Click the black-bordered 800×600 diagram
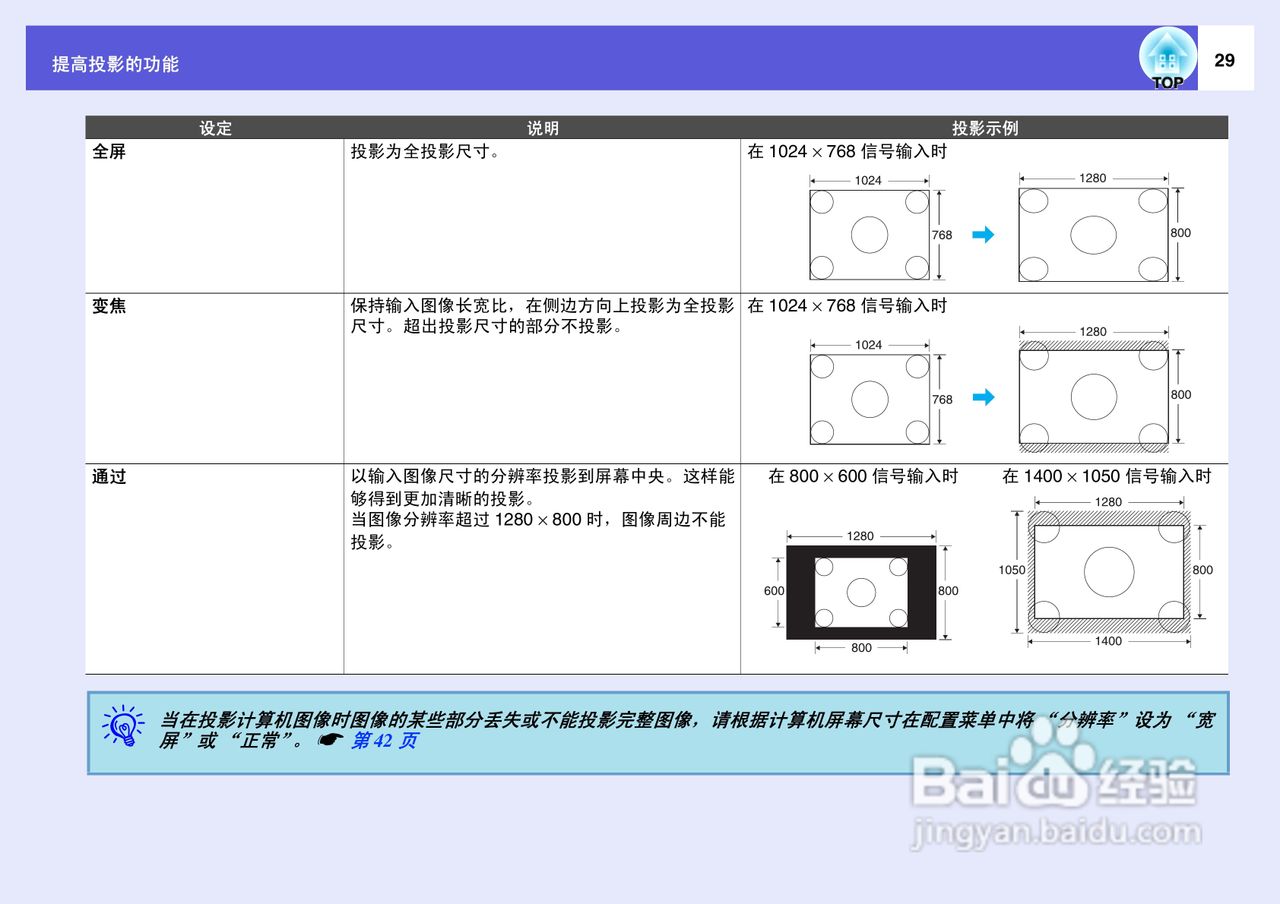The height and width of the screenshot is (904, 1280). coord(861,592)
